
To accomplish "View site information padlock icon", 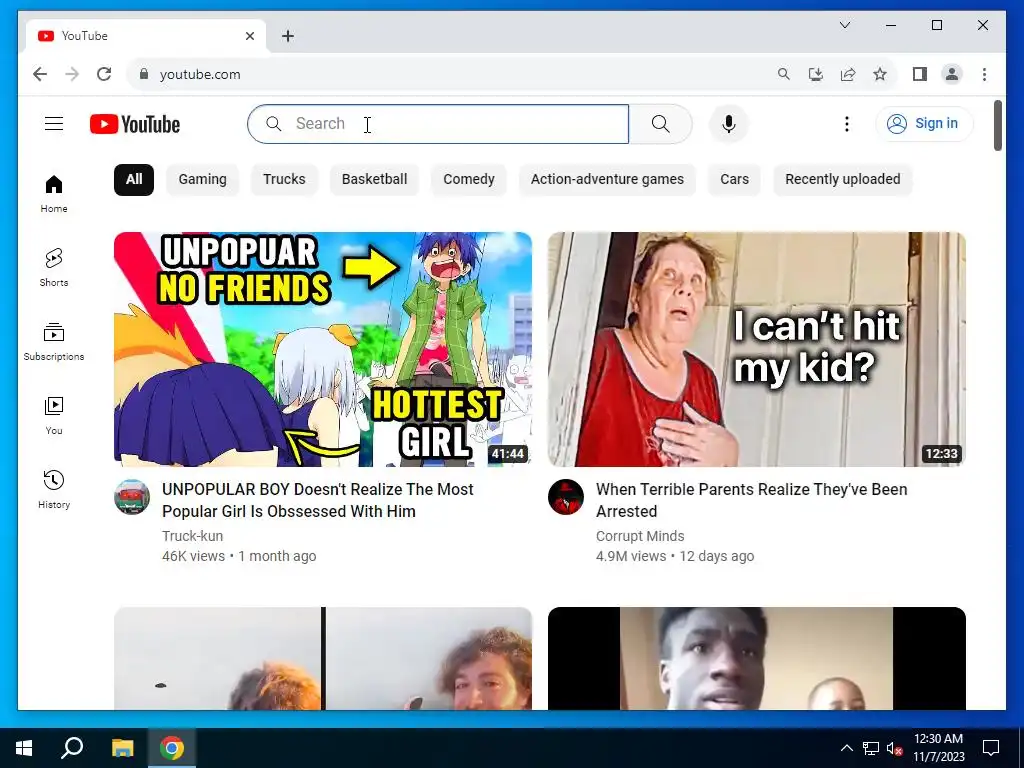I will coord(144,74).
